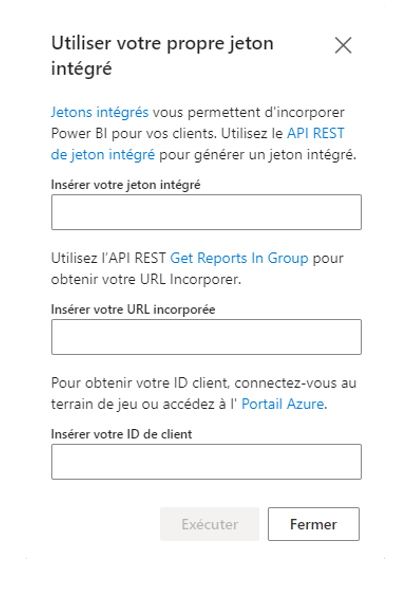Click the 'de jeton intégré' link text

103,154
